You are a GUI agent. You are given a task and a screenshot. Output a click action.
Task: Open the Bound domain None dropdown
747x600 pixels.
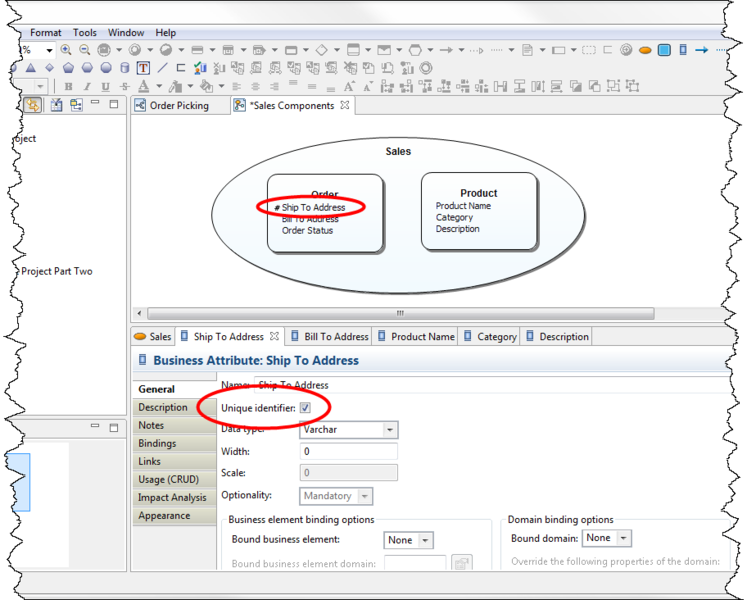pos(623,539)
